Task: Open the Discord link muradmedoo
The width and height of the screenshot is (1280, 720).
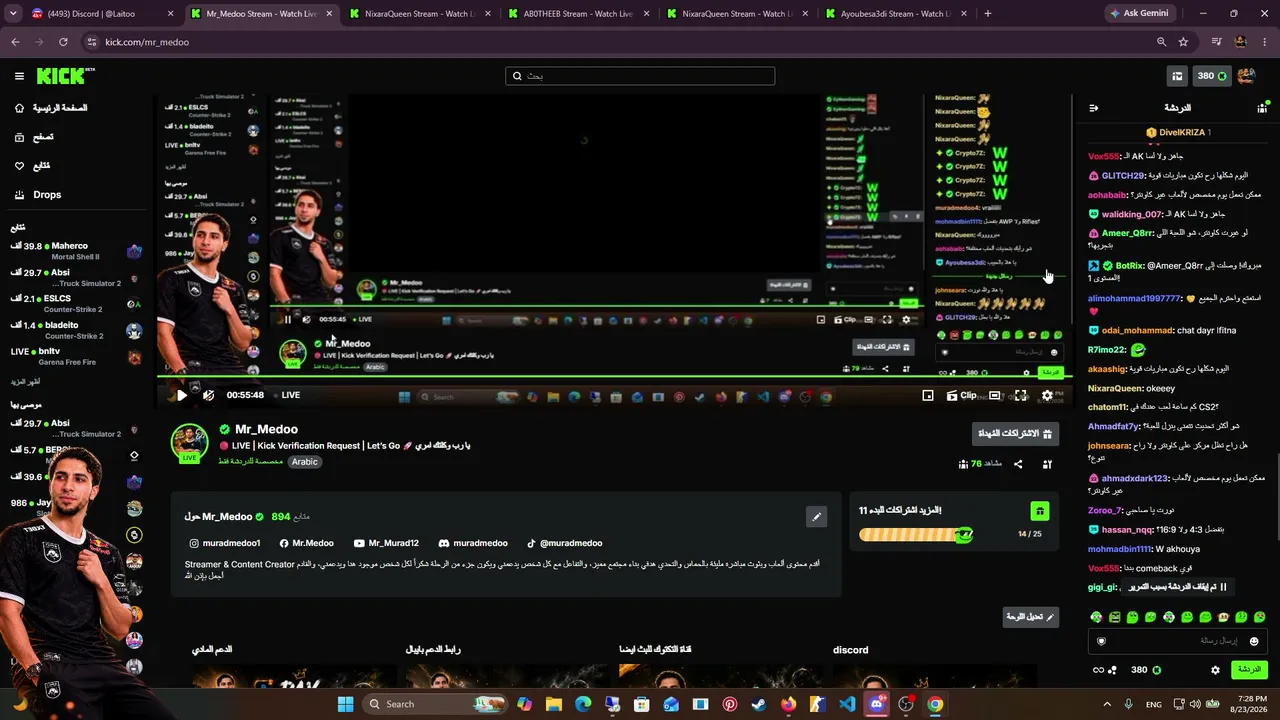Action: click(473, 543)
